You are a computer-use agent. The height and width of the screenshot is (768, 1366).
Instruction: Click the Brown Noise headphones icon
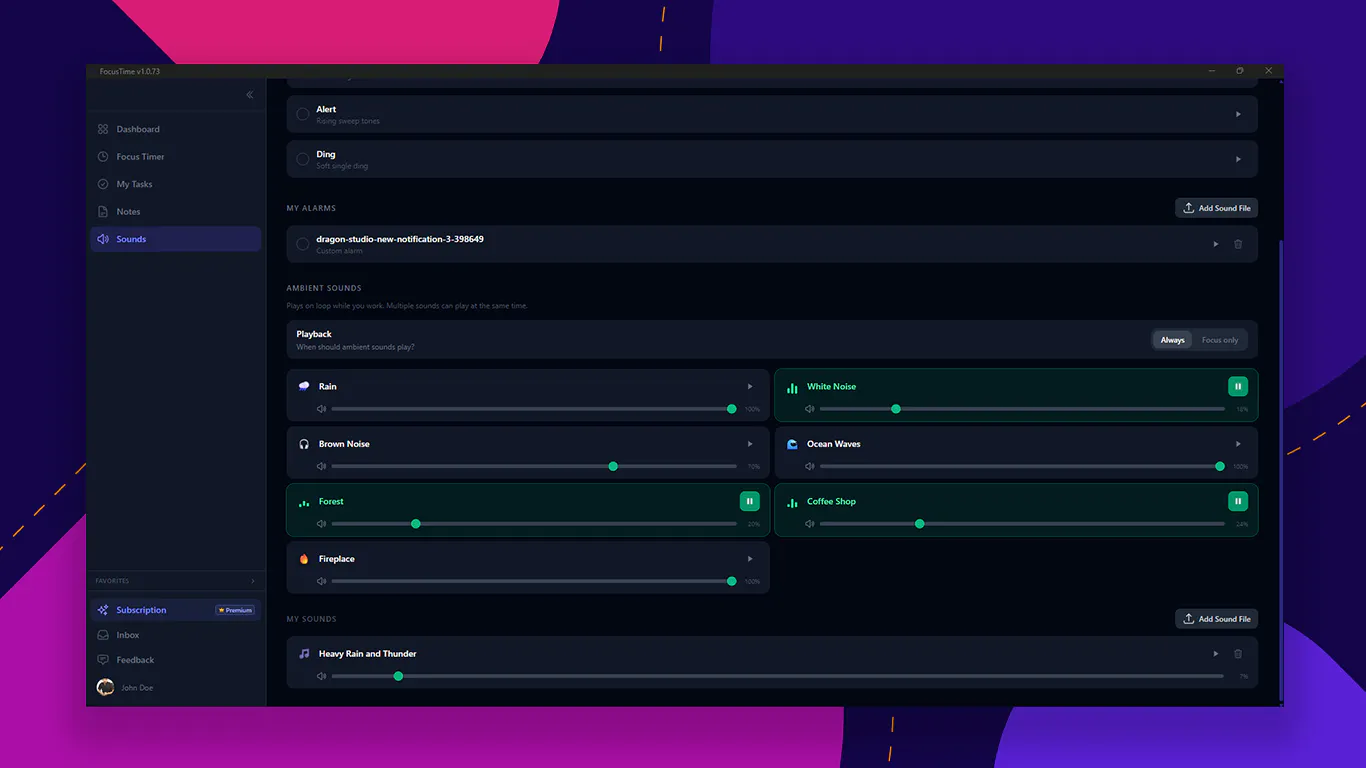[x=304, y=444]
